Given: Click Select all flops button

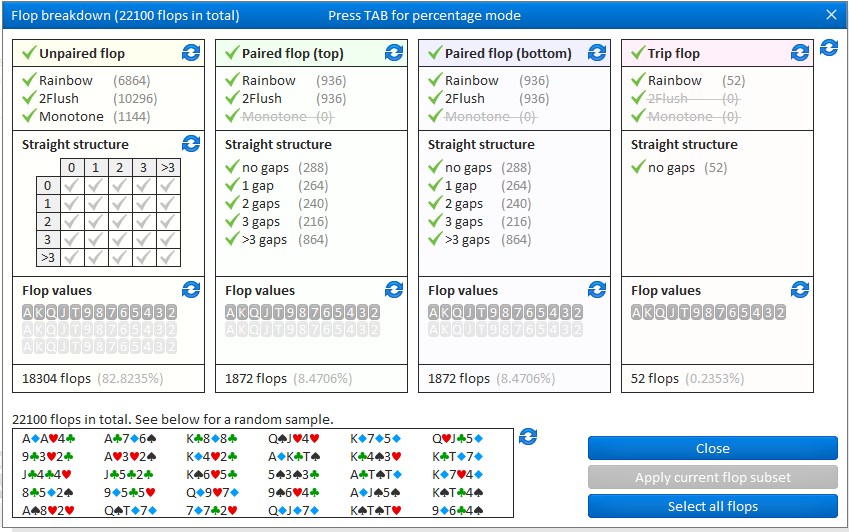Looking at the screenshot, I should point(712,506).
